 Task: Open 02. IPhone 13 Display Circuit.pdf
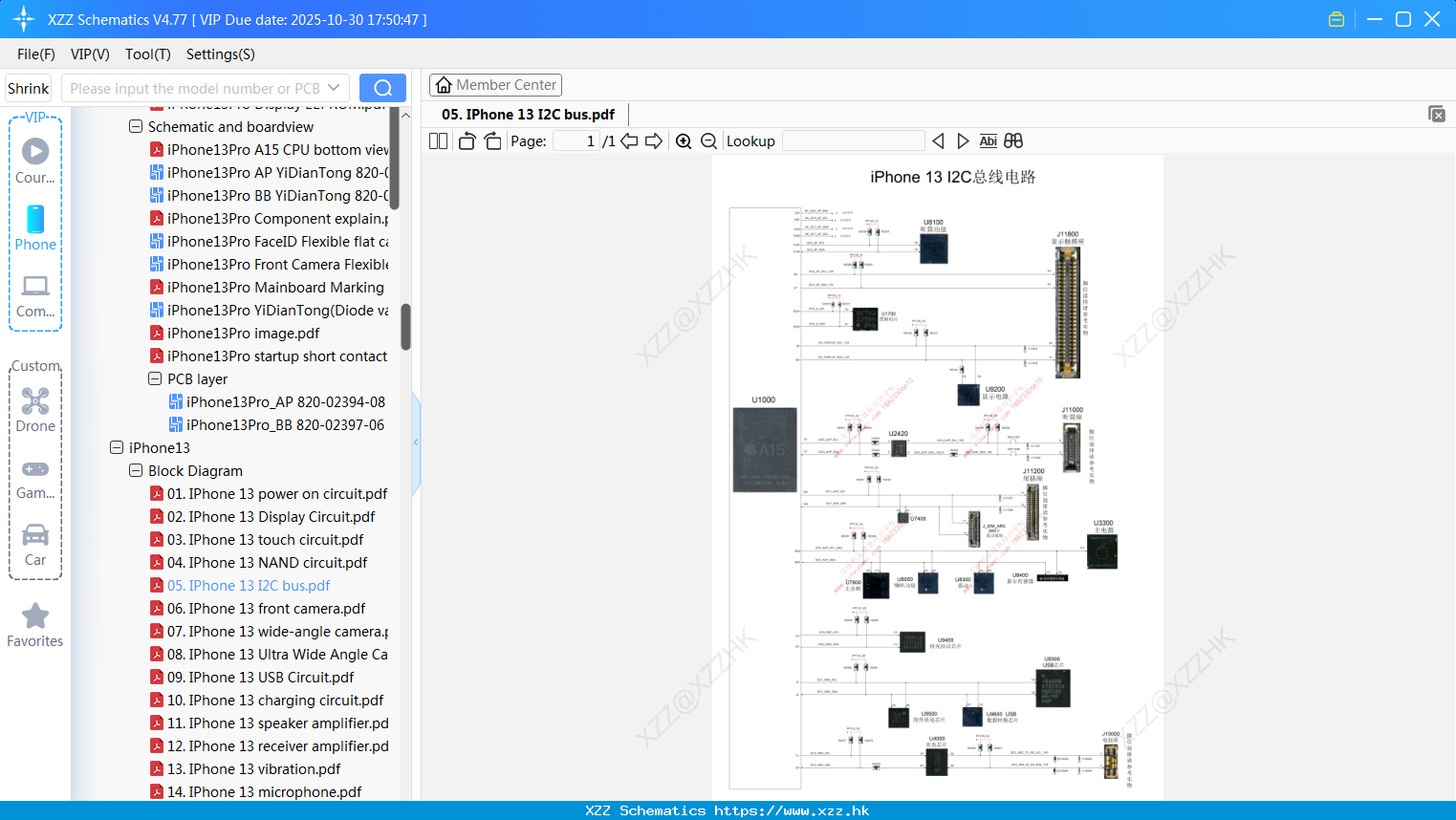(x=263, y=516)
